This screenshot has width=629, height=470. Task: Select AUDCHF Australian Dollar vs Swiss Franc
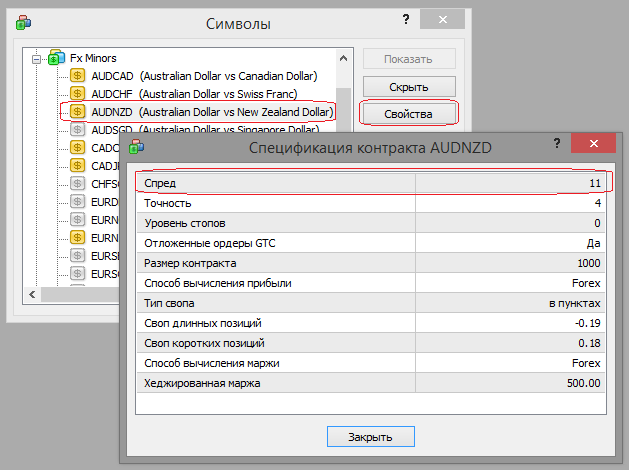tap(194, 94)
